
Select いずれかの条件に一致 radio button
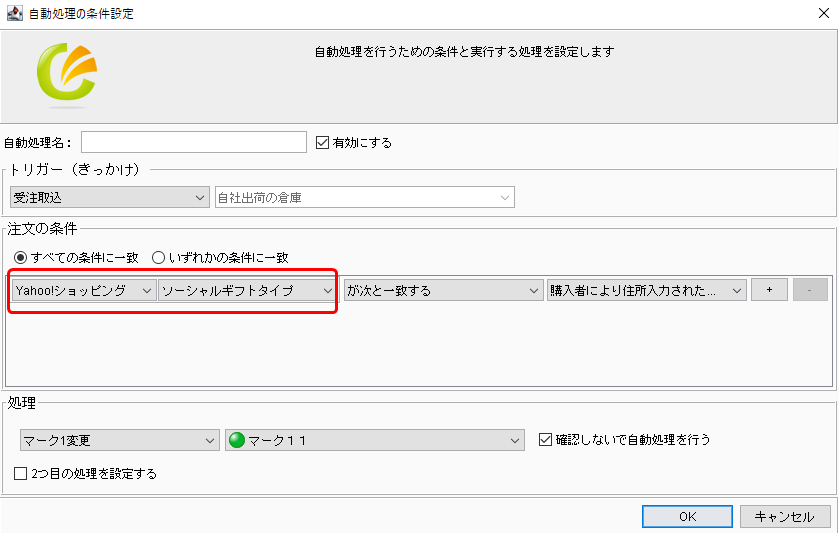click(158, 257)
